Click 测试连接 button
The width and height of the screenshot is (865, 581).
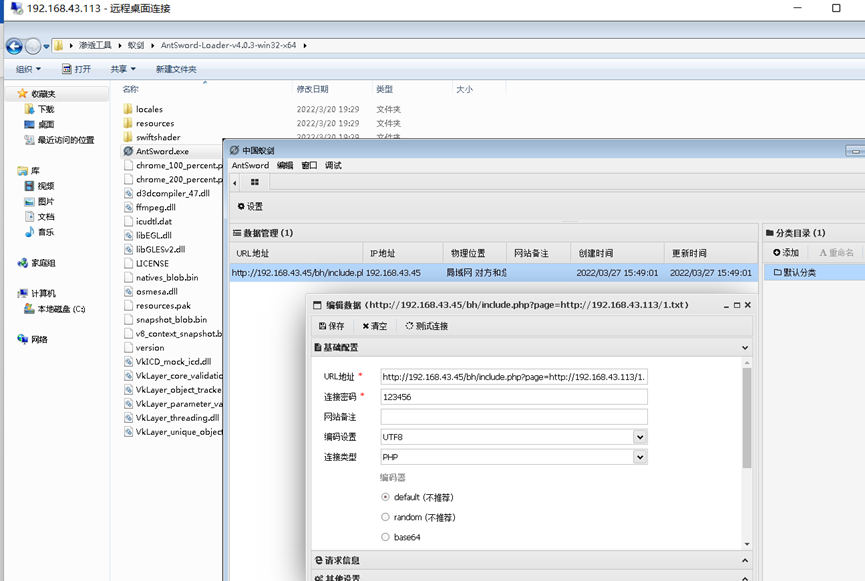[426, 326]
